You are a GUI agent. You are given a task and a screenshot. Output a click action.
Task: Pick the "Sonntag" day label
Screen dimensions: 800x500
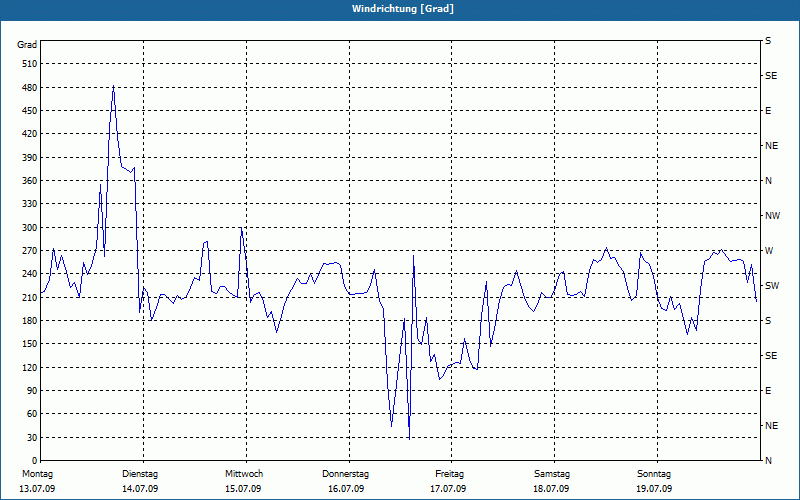click(654, 474)
